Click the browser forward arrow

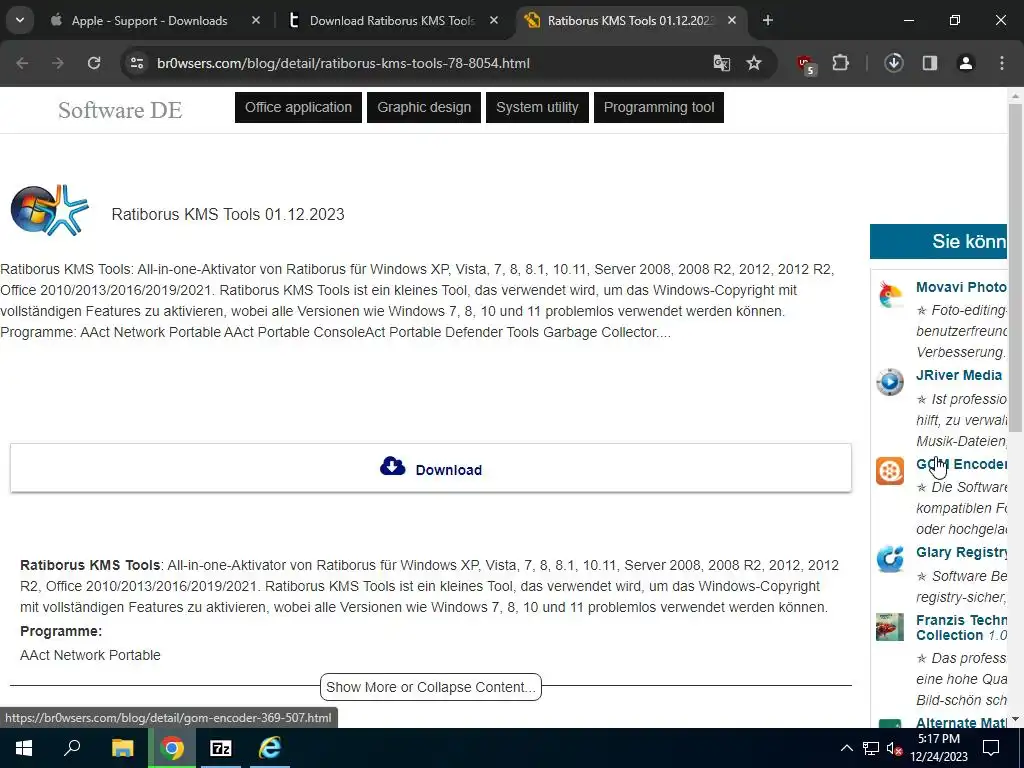pos(57,63)
